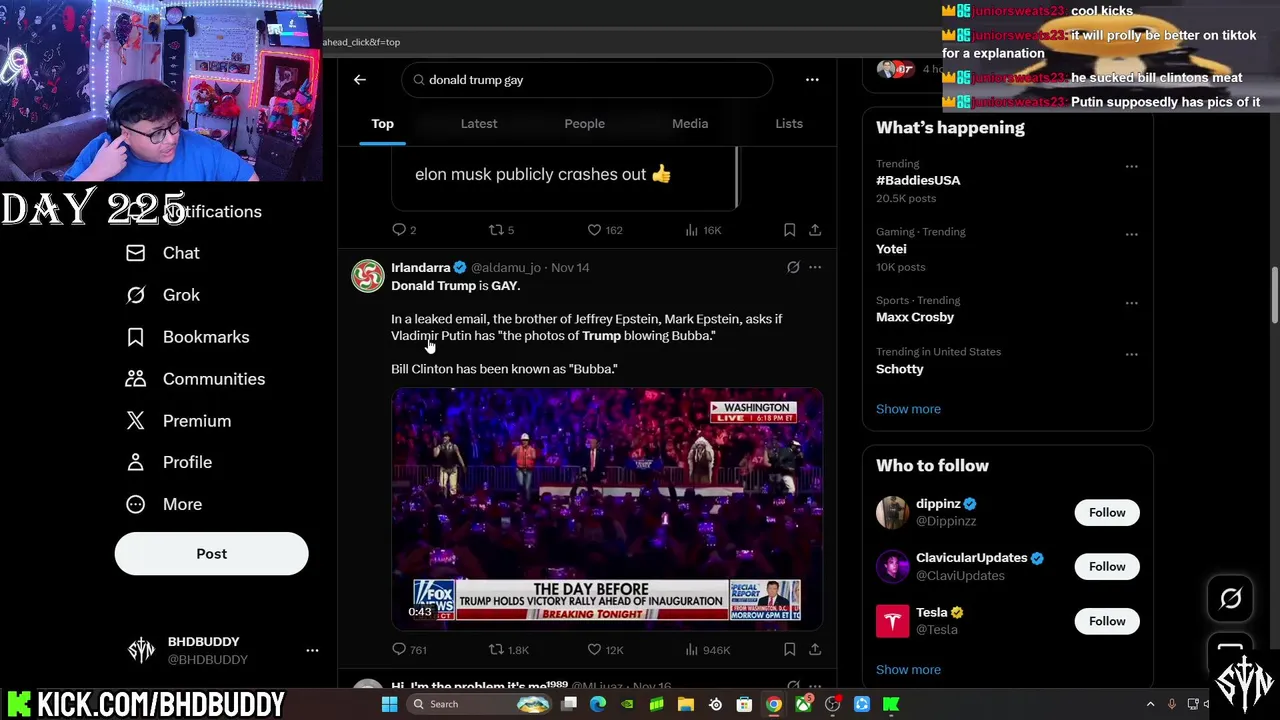This screenshot has width=1280, height=720.
Task: Open Premium in the sidebar
Action: pos(178,421)
